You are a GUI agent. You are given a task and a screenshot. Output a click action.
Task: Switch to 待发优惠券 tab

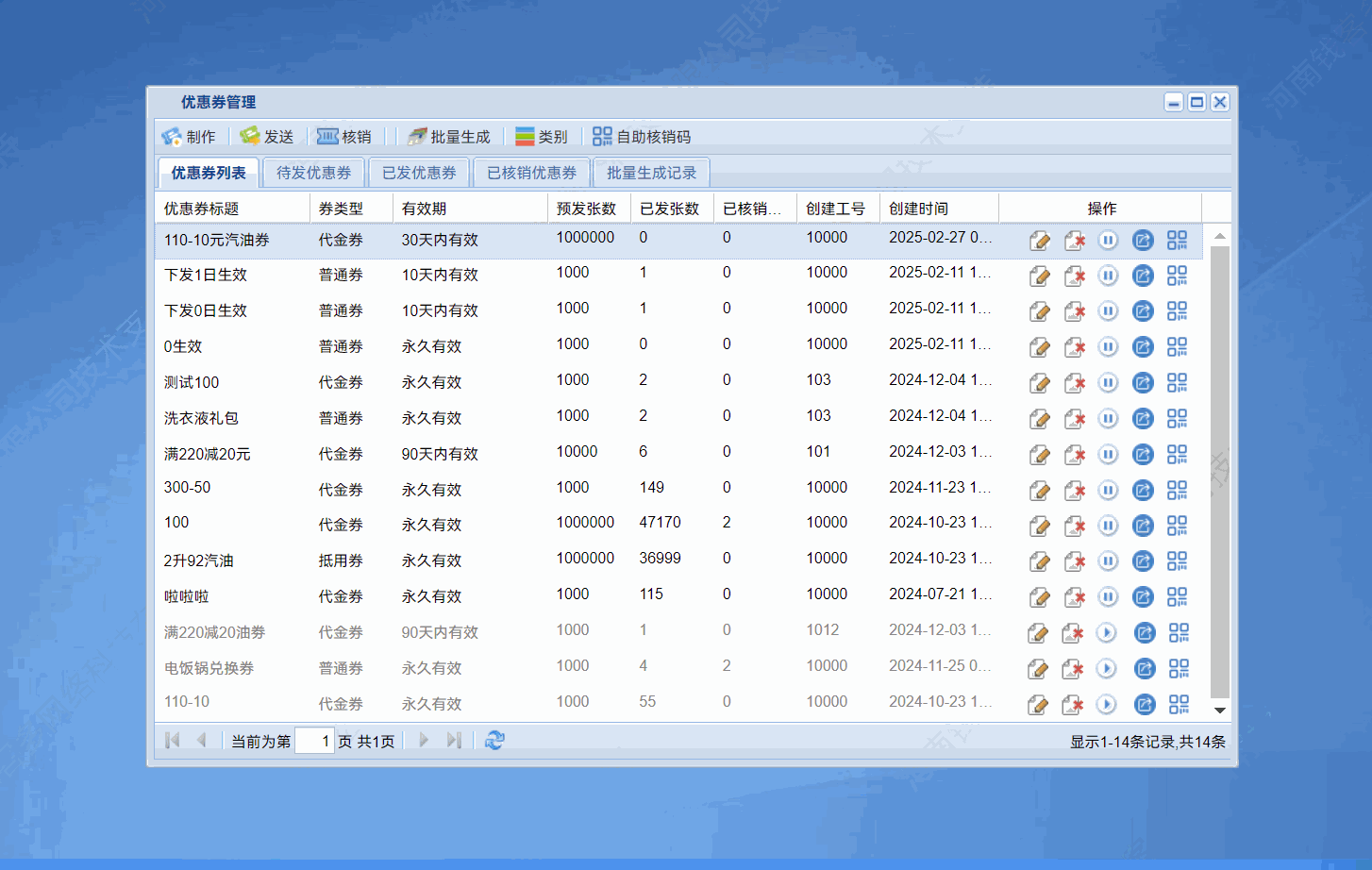click(x=313, y=173)
